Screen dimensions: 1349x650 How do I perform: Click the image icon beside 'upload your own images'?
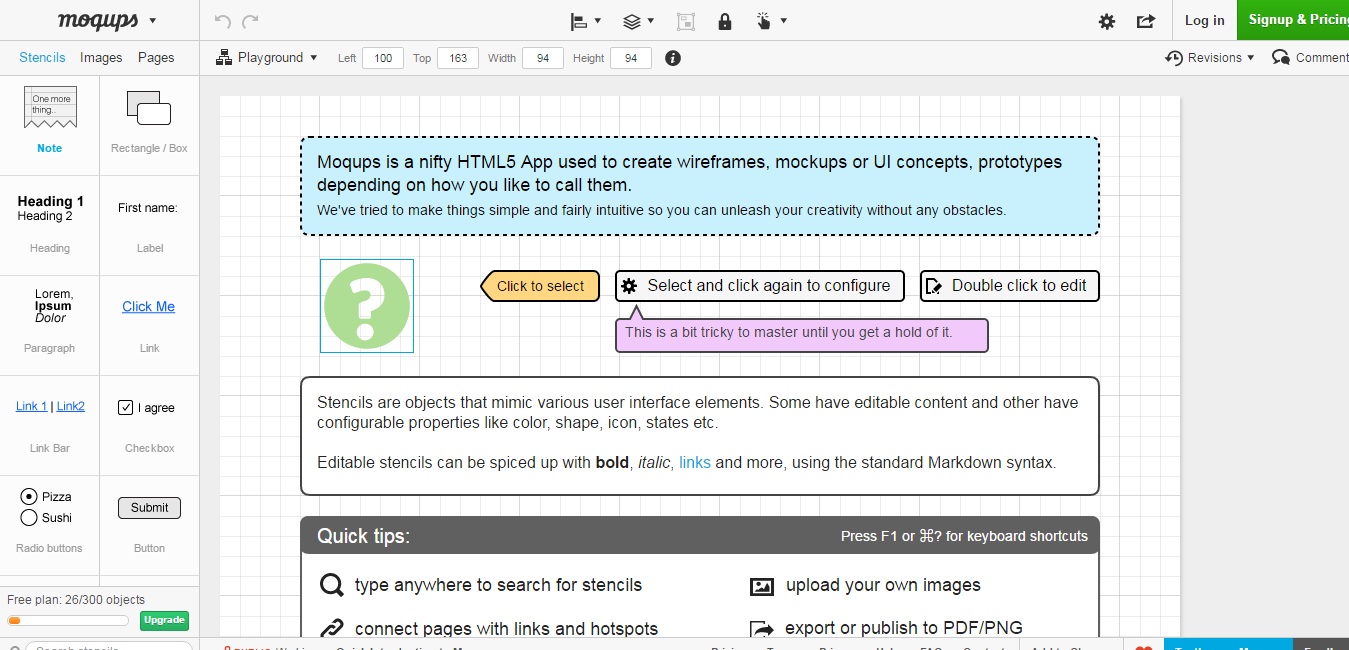[x=762, y=587]
